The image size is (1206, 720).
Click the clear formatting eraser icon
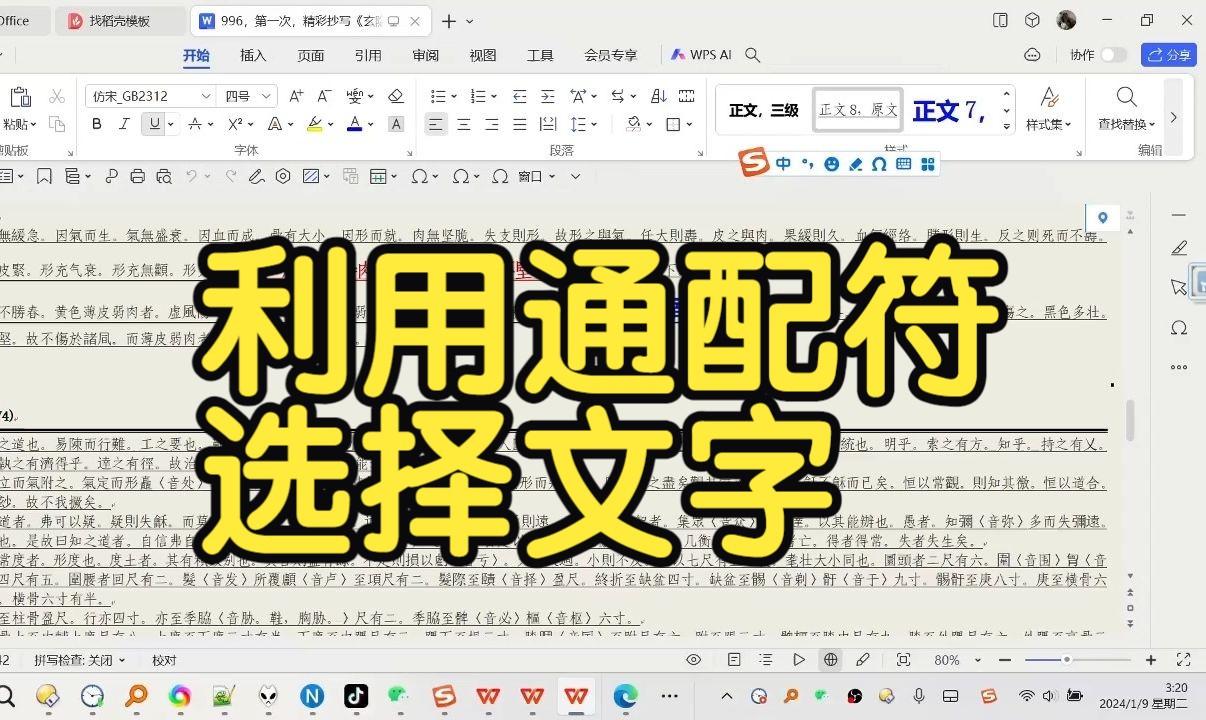pyautogui.click(x=396, y=96)
